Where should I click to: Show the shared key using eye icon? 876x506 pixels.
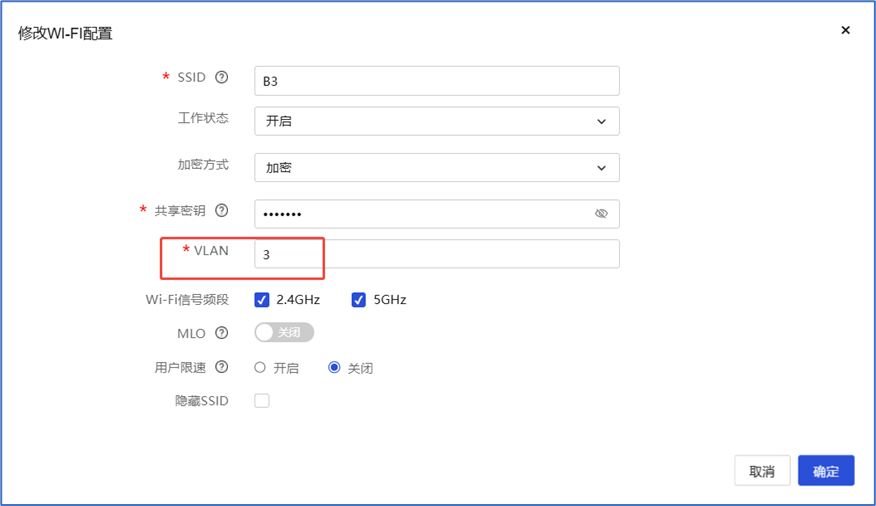pyautogui.click(x=601, y=214)
